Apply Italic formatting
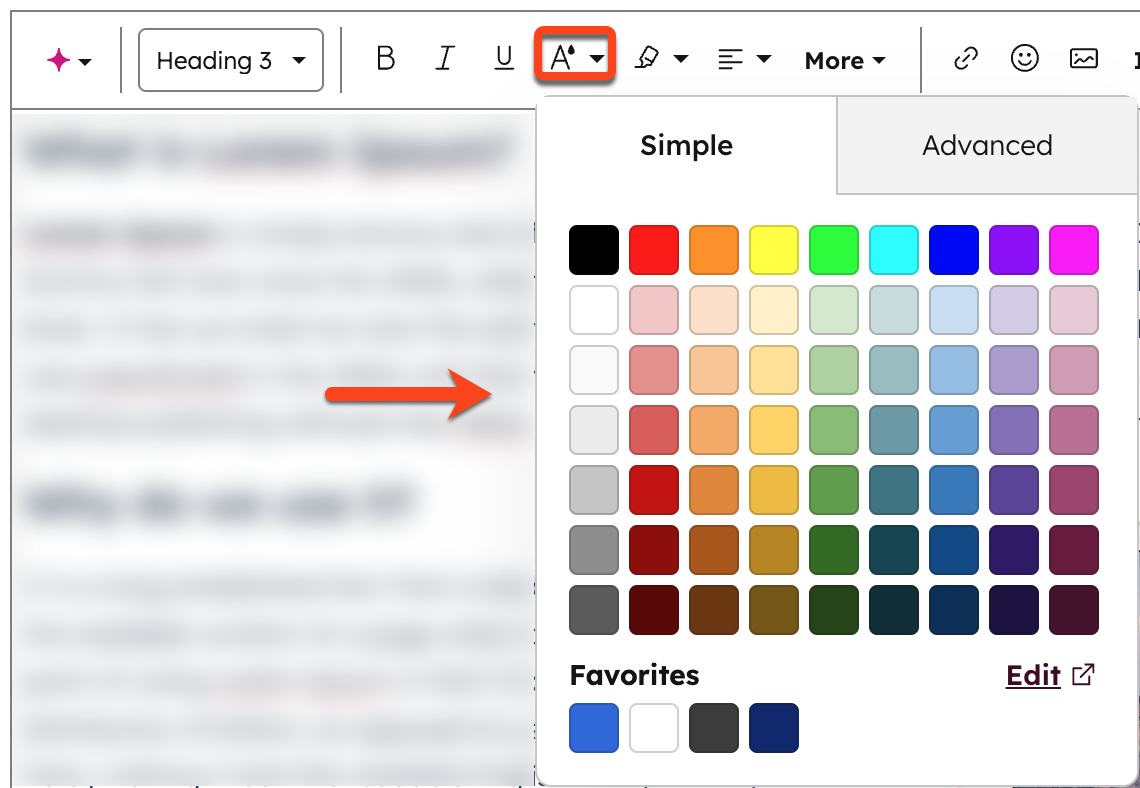This screenshot has height=788, width=1140. point(445,59)
